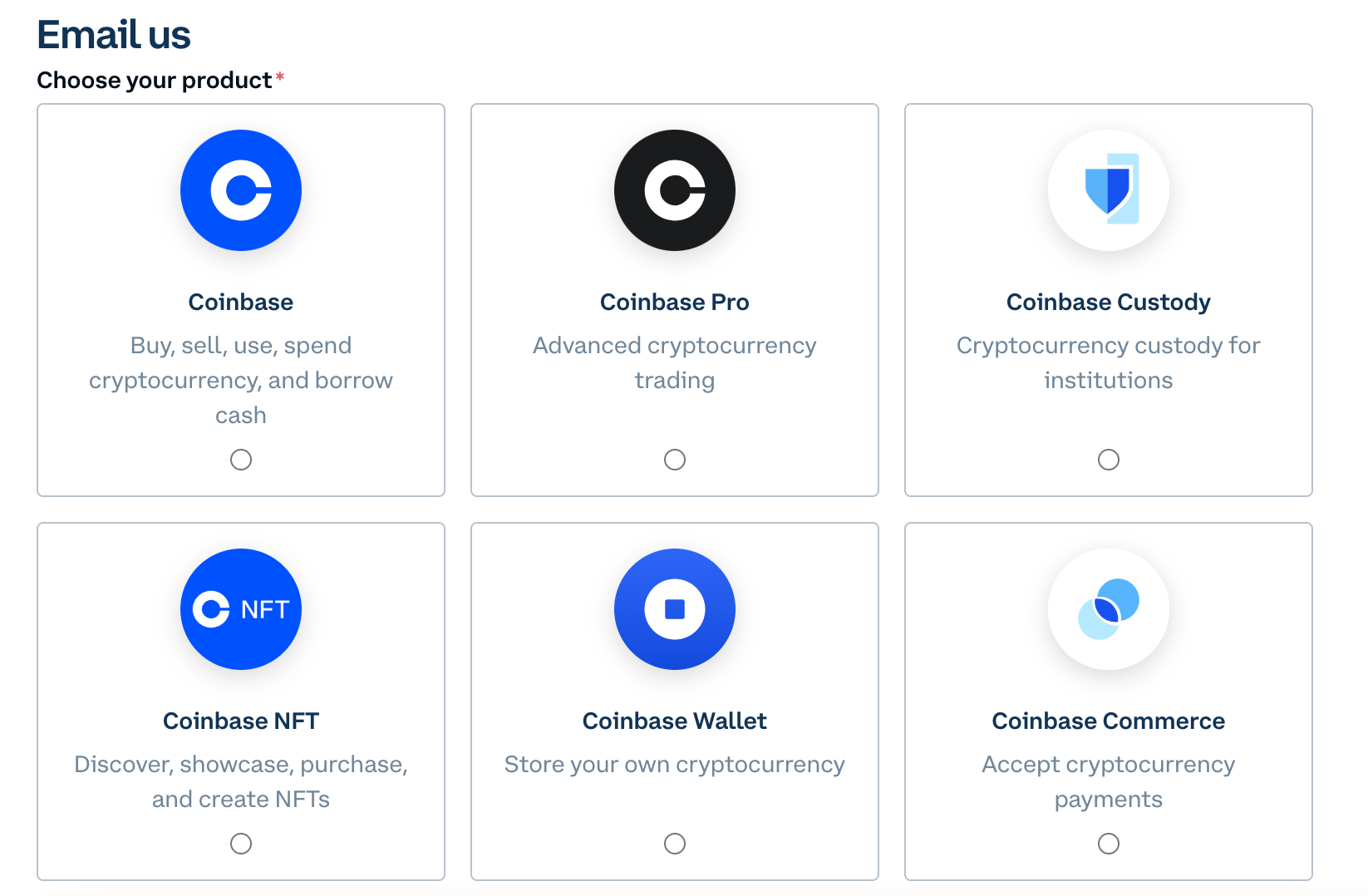The height and width of the screenshot is (896, 1368).
Task: Click the blue Coinbase logo icon
Action: coord(241,190)
